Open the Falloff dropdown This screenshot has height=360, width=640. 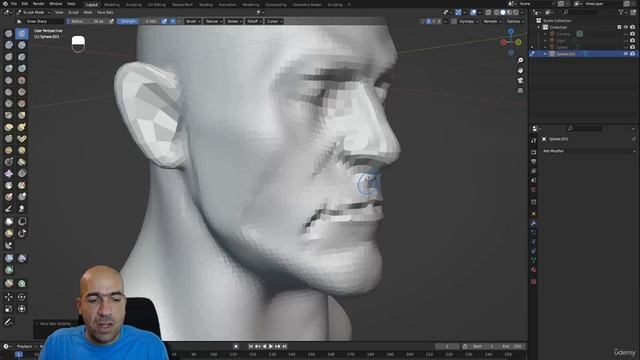pos(253,21)
